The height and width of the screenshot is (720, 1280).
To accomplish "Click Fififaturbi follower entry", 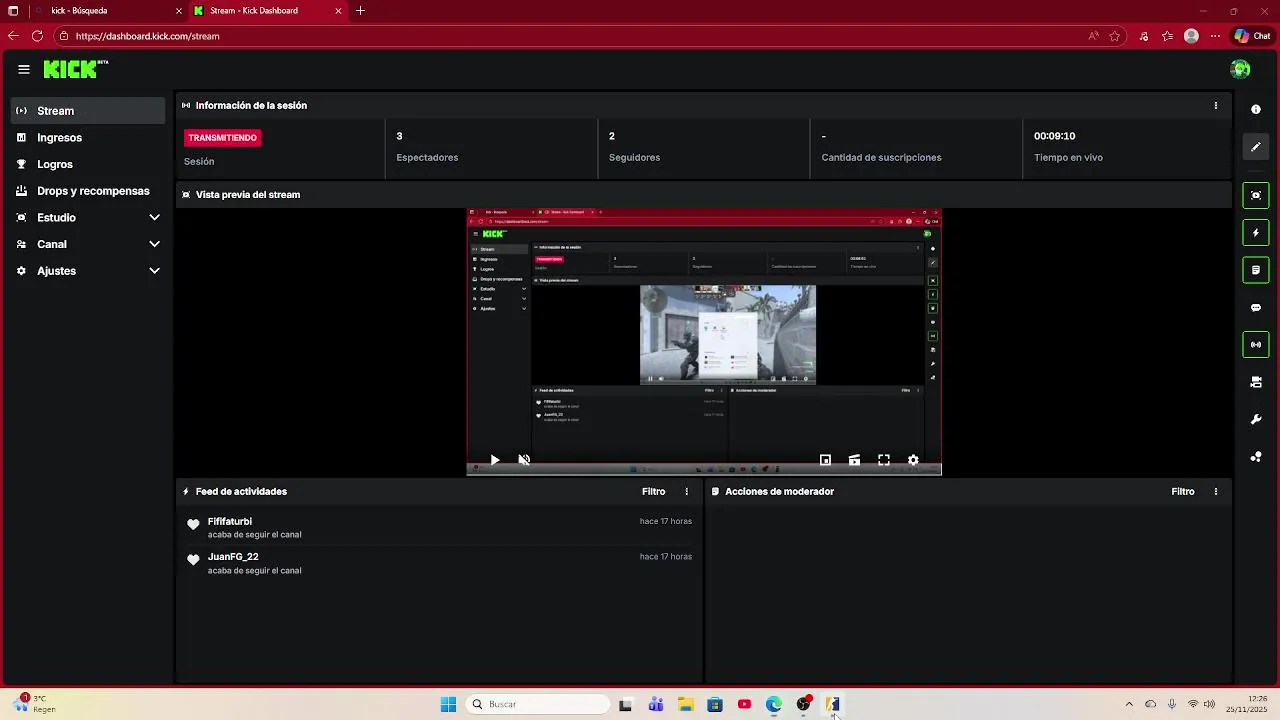I will click(439, 528).
